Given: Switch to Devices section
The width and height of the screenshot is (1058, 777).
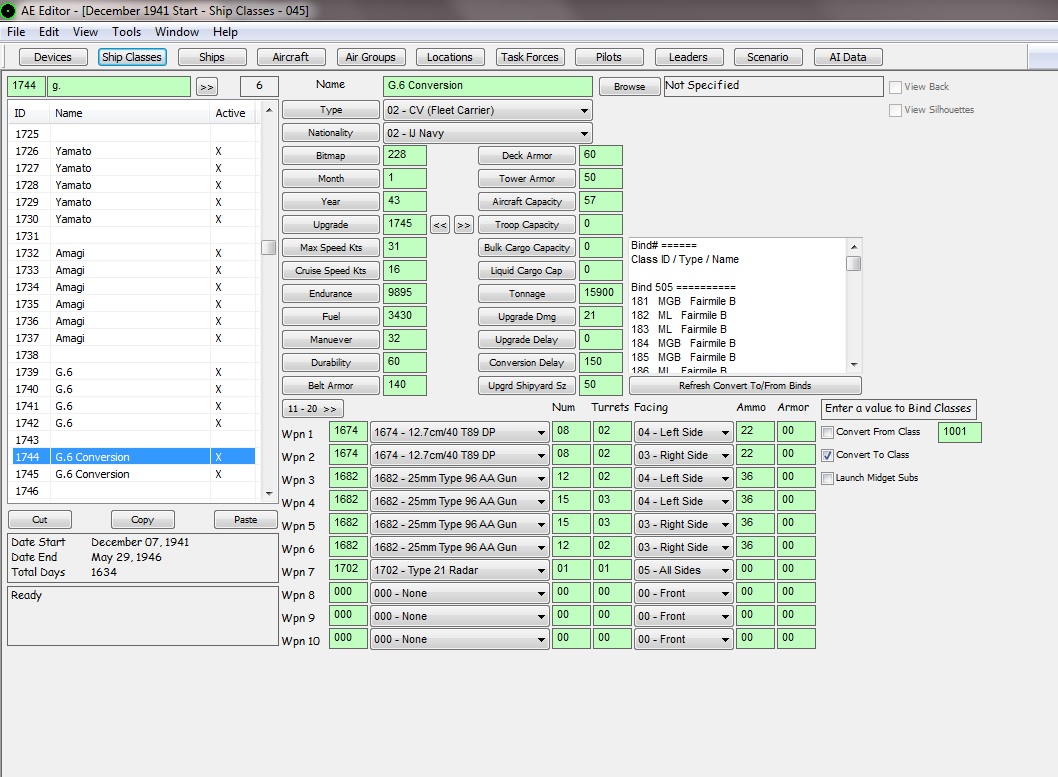Looking at the screenshot, I should click(x=53, y=57).
